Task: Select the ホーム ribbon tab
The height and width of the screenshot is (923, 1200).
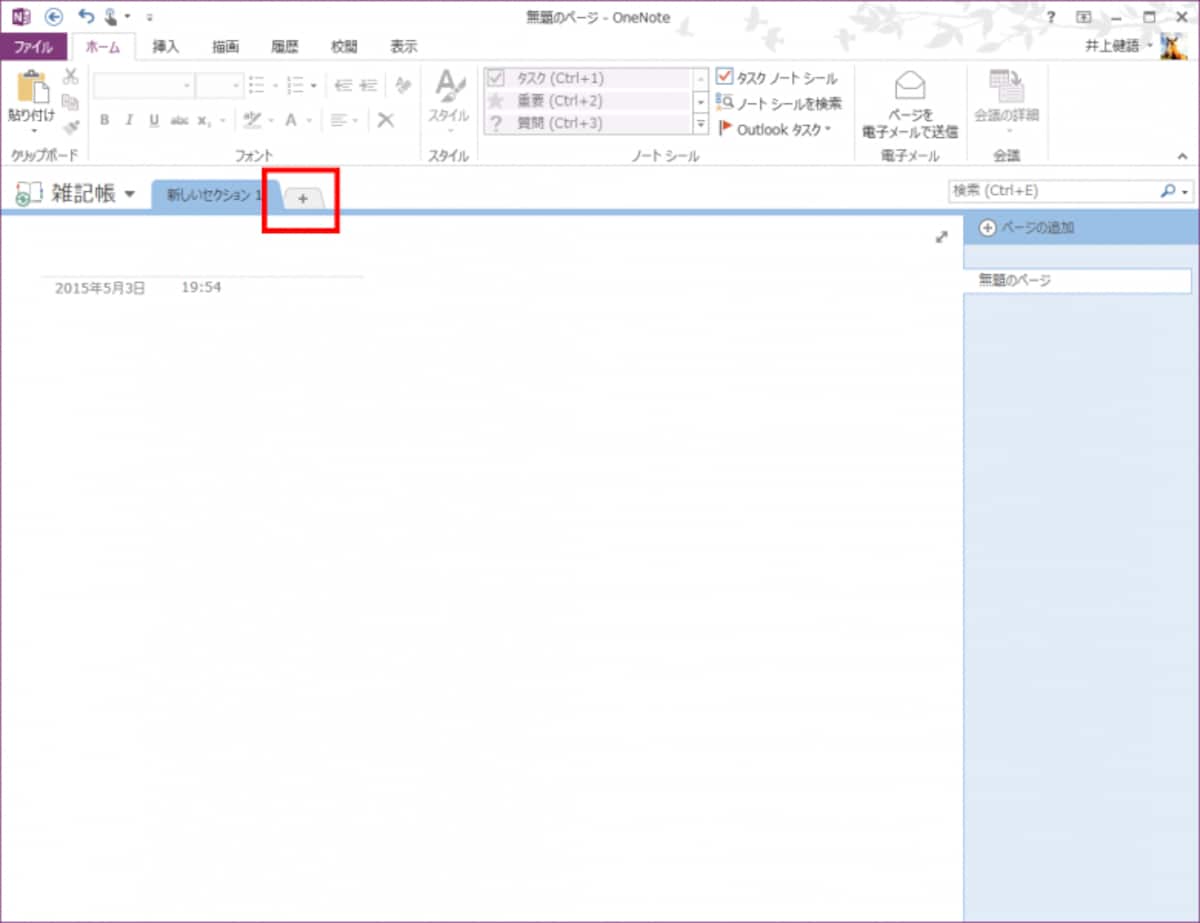Action: coord(103,47)
